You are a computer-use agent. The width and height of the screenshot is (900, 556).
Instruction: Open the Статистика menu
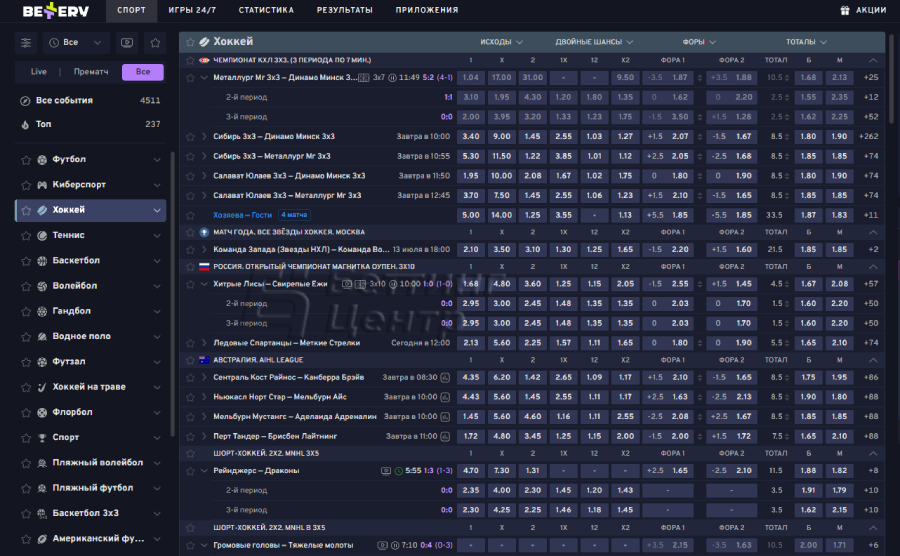pos(266,10)
